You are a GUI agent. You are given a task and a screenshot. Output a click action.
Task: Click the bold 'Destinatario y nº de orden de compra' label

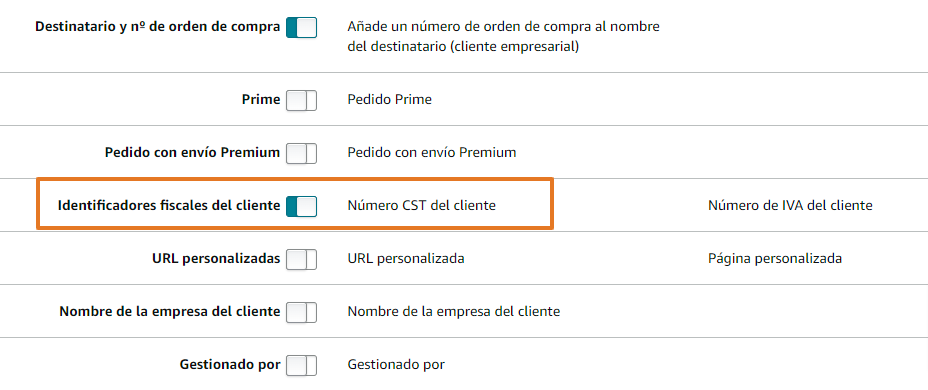pos(157,27)
